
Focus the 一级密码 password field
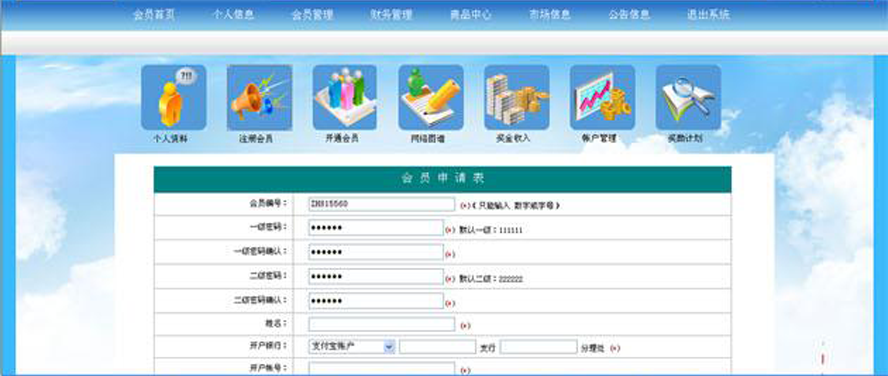coord(376,228)
